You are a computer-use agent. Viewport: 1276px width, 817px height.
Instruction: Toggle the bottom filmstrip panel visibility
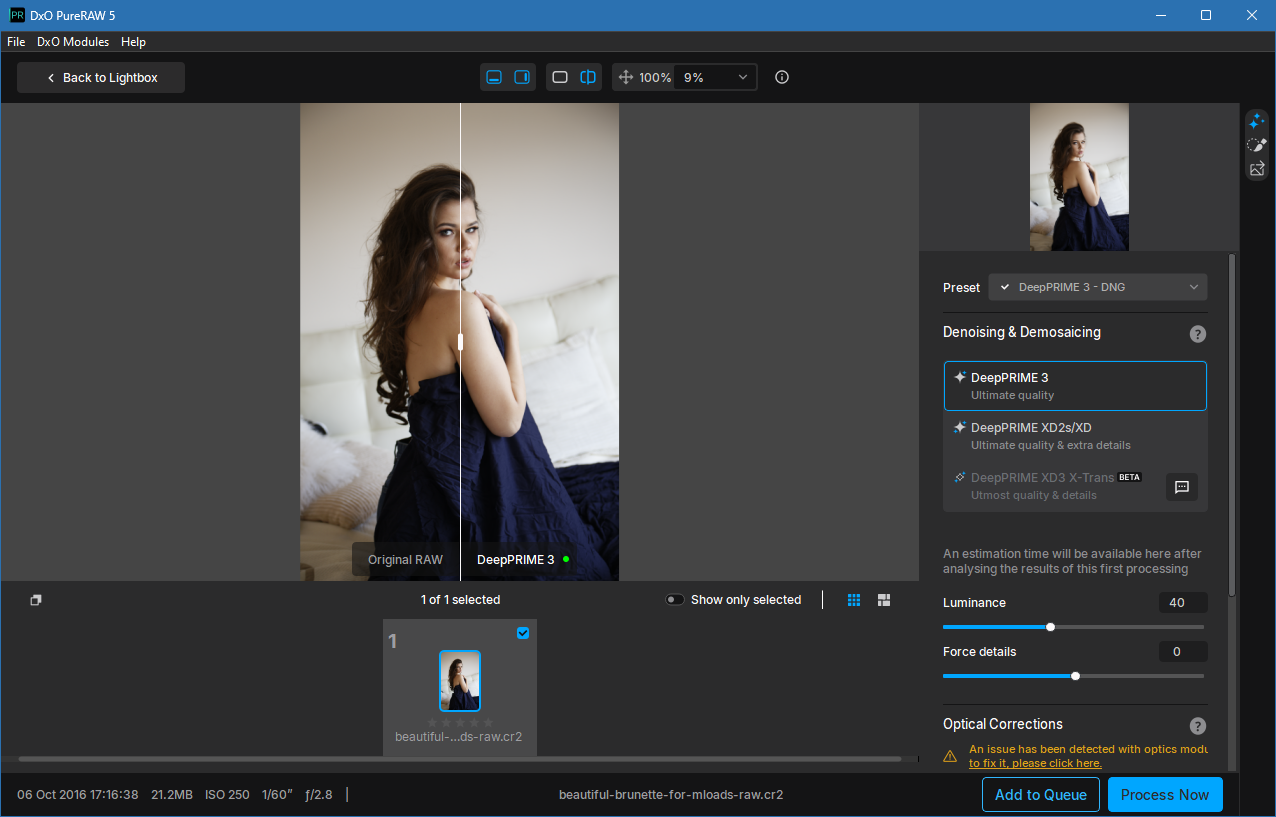494,77
